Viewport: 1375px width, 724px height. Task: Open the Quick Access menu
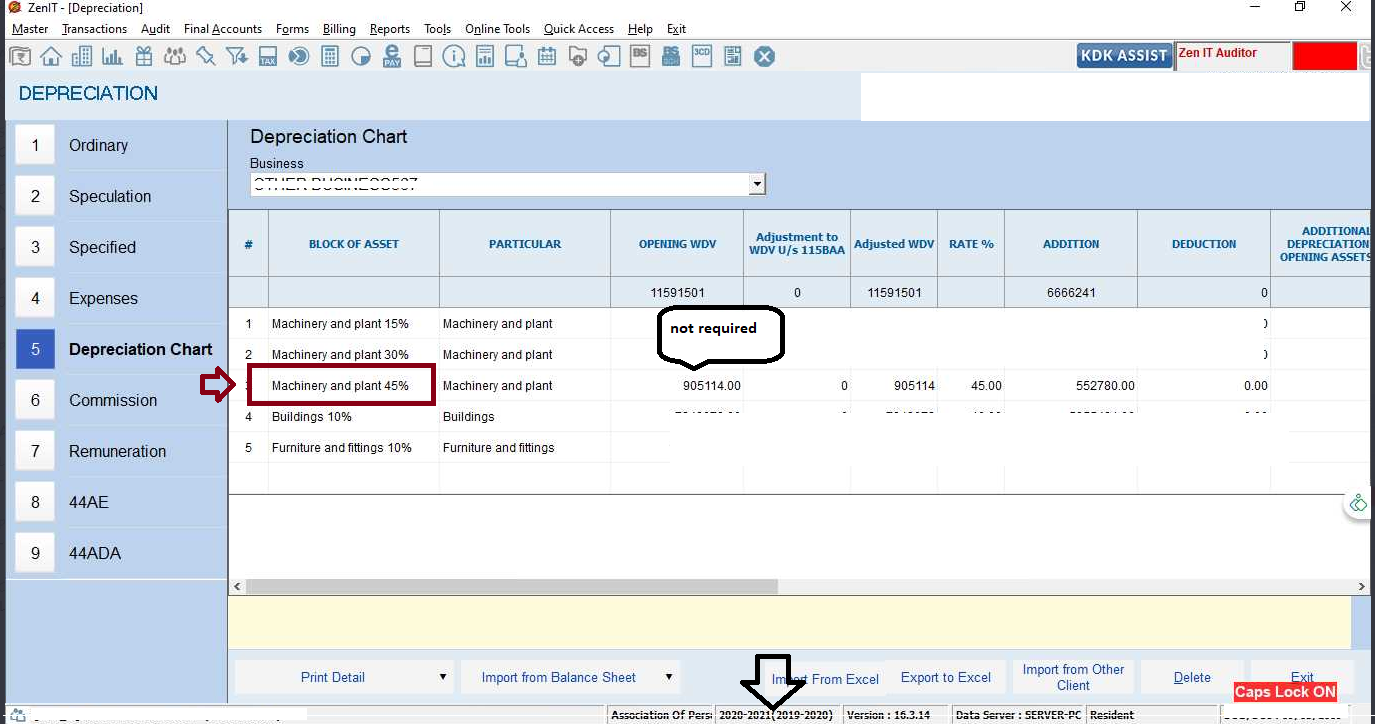tap(580, 29)
